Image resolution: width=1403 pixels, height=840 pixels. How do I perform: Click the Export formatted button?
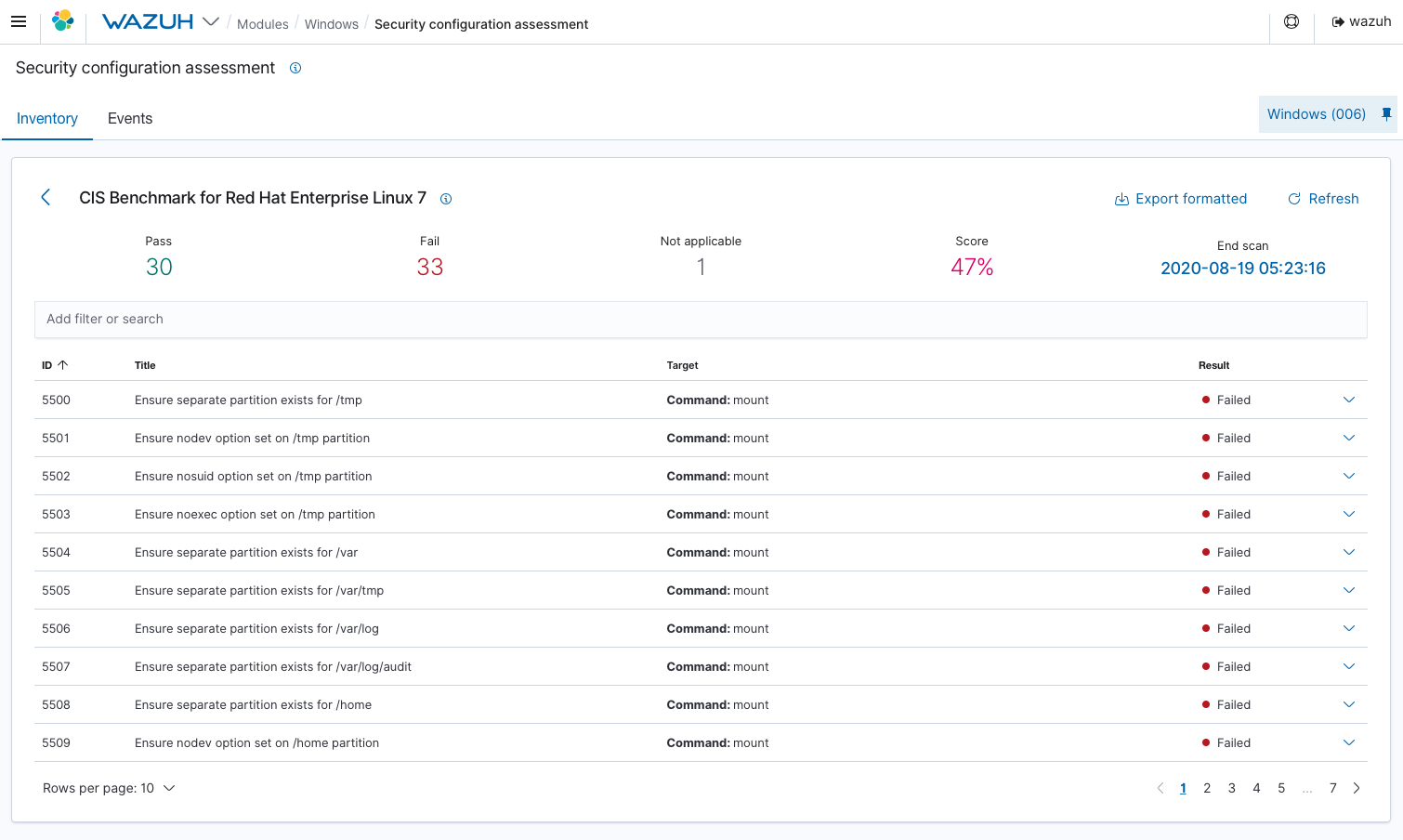tap(1181, 198)
